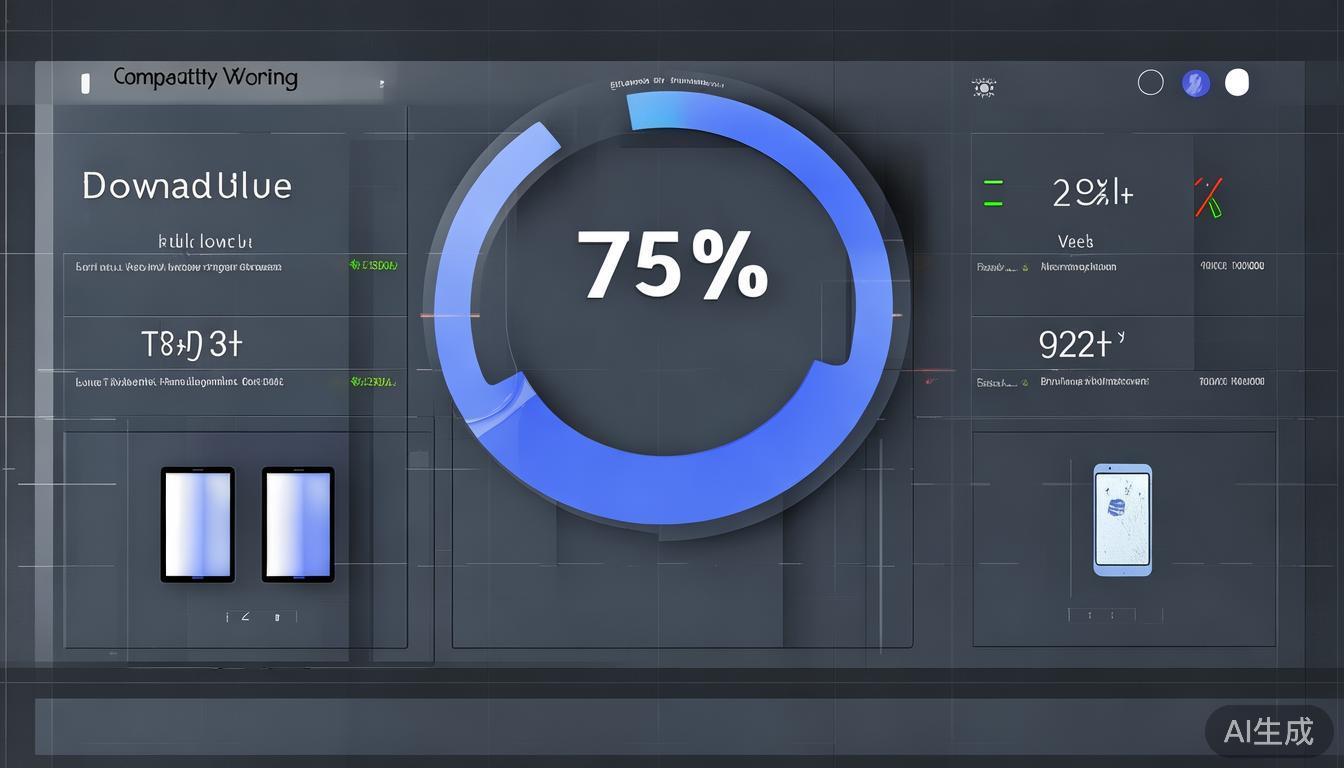Click the AI生成 badge
The image size is (1344, 768).
click(1268, 731)
